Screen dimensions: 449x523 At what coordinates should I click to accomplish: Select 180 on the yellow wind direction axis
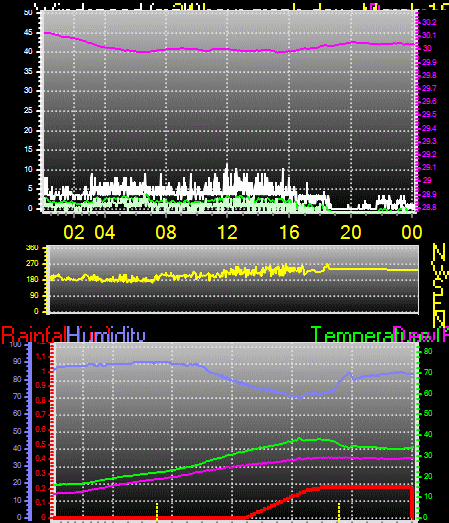pos(32,280)
